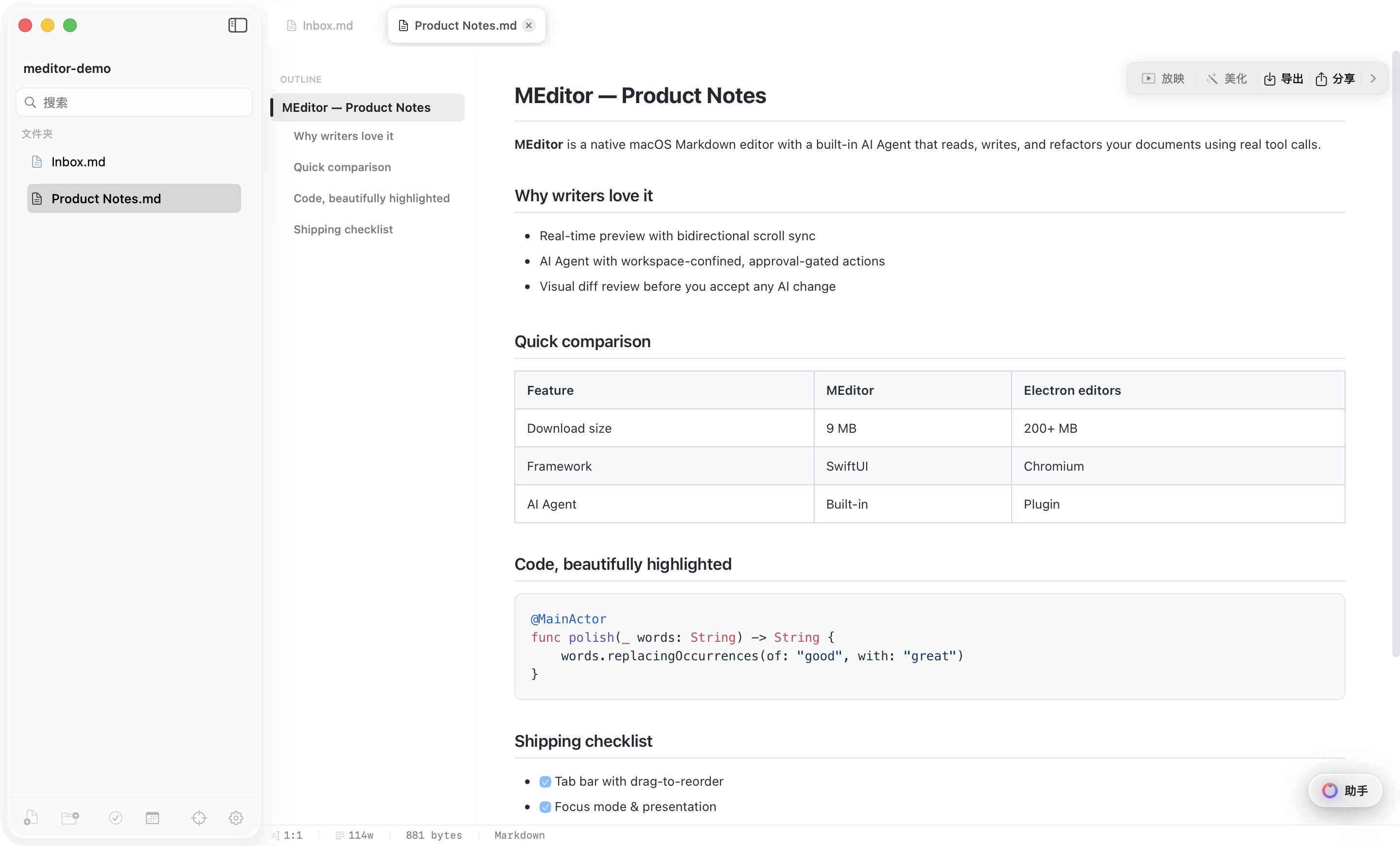Click the Product Notes.md tab document icon
The width and height of the screenshot is (1400, 846).
[403, 26]
